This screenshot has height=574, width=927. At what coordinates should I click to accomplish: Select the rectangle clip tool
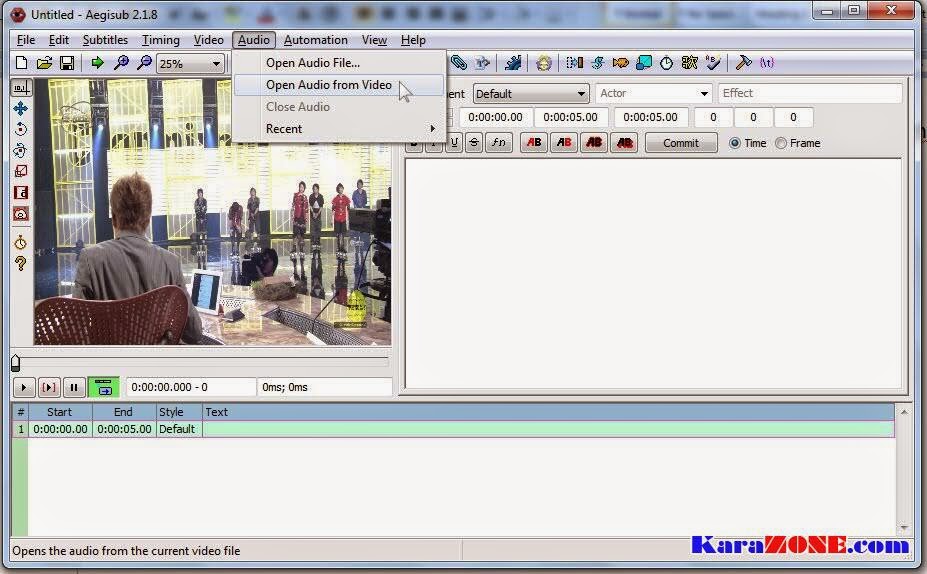(x=21, y=193)
